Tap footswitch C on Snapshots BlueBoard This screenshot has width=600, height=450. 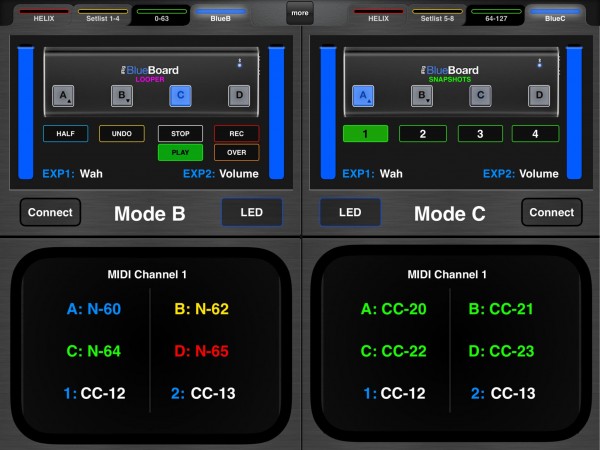tap(481, 96)
